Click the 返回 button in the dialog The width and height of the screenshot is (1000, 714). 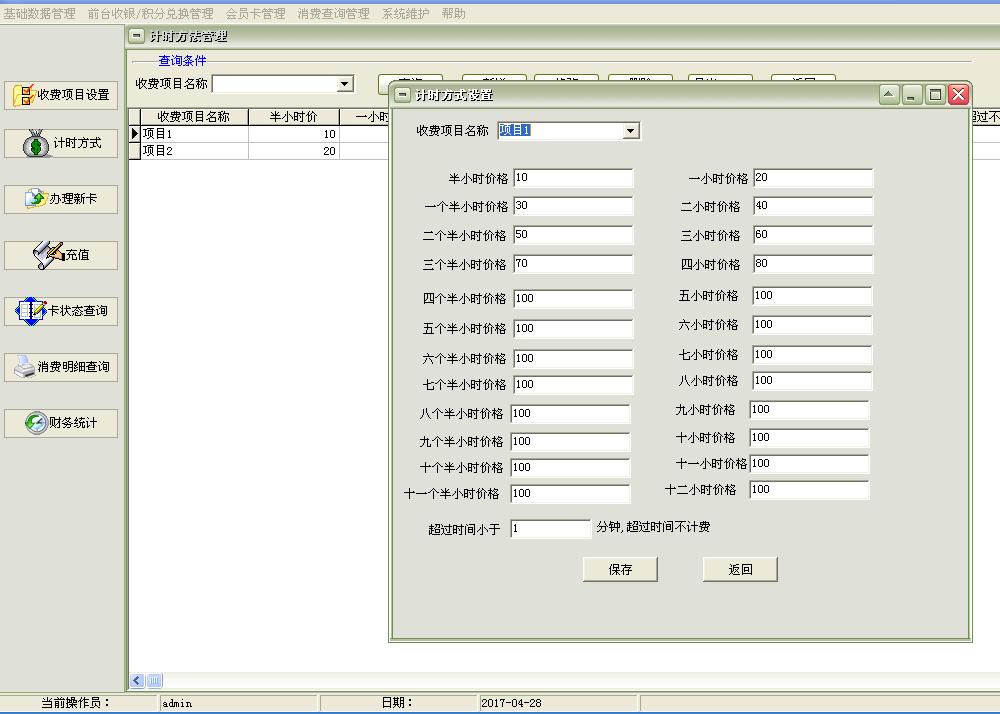[x=740, y=569]
